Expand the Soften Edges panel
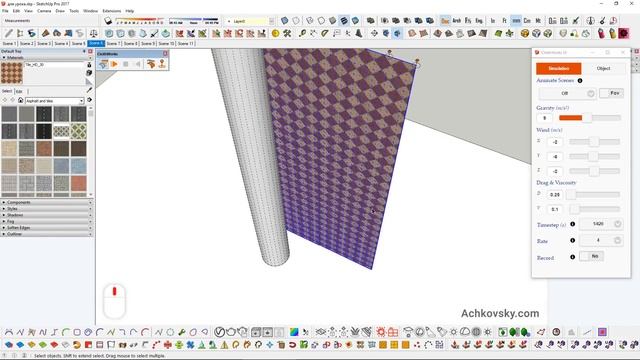 [x=47, y=228]
